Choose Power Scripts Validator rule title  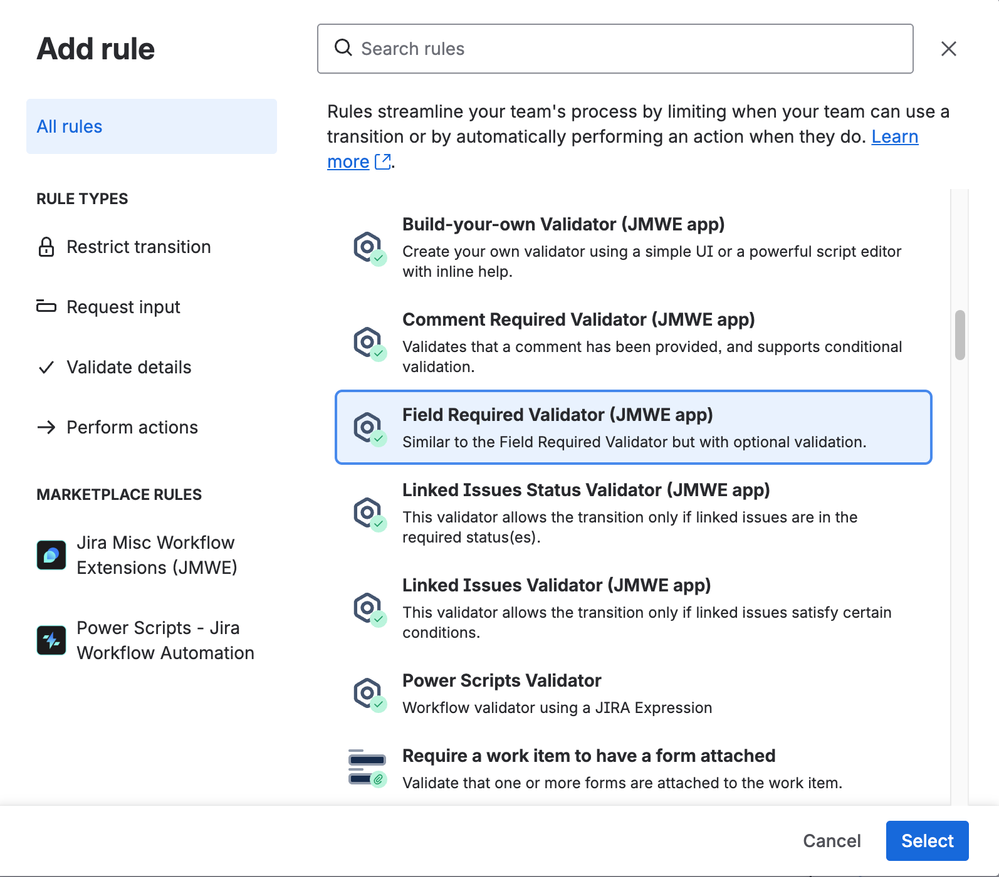click(501, 680)
